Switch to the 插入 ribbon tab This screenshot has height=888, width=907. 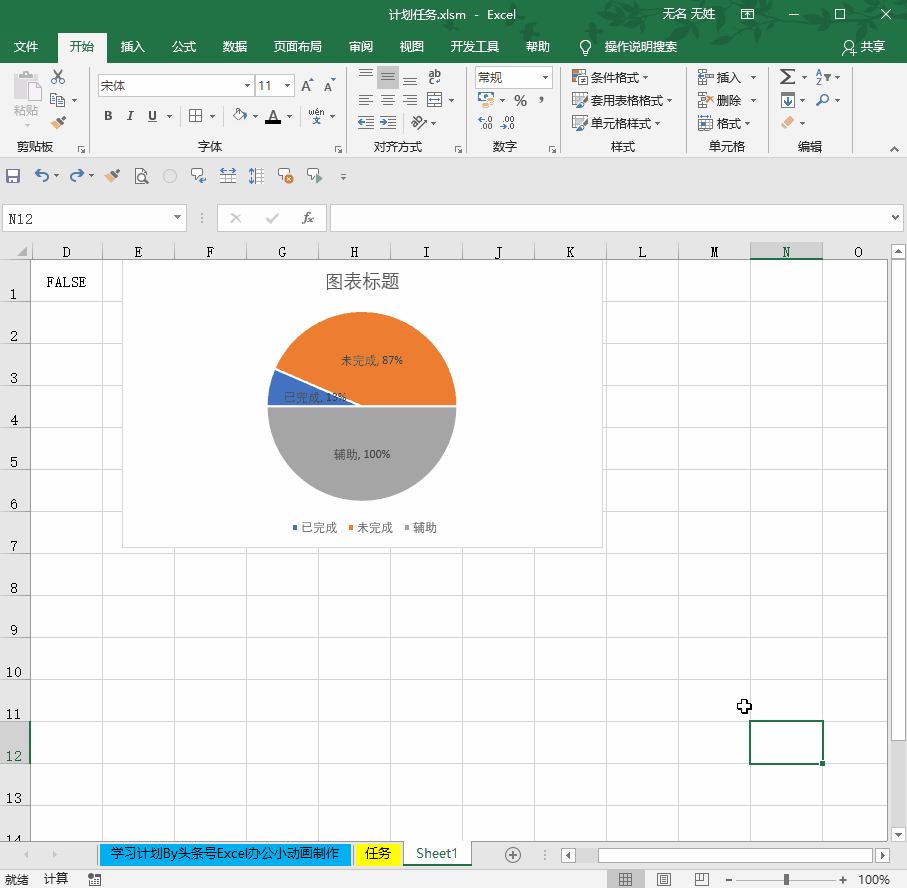(x=132, y=47)
